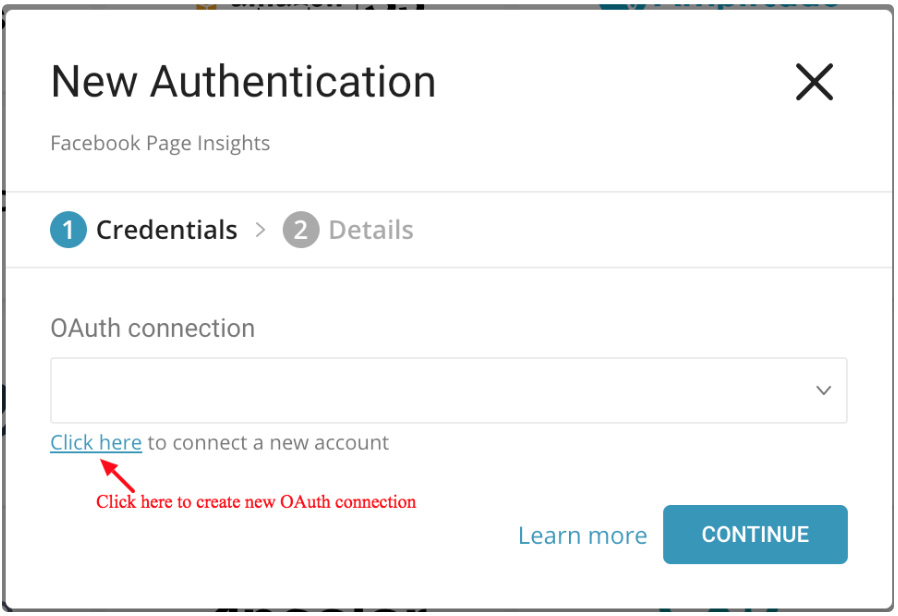The width and height of the screenshot is (898, 616).
Task: Click the 'to connect a new account' text
Action: [x=268, y=442]
